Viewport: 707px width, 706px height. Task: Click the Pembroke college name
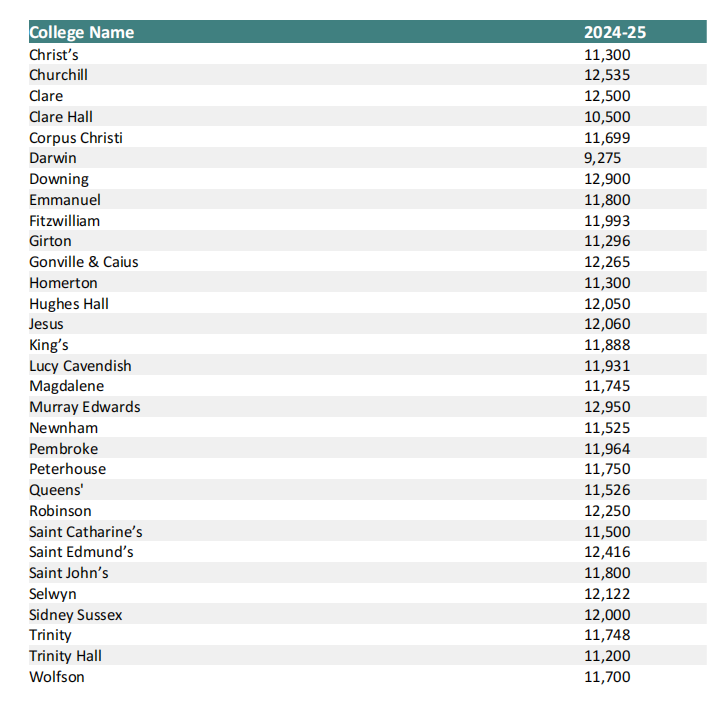click(x=64, y=449)
